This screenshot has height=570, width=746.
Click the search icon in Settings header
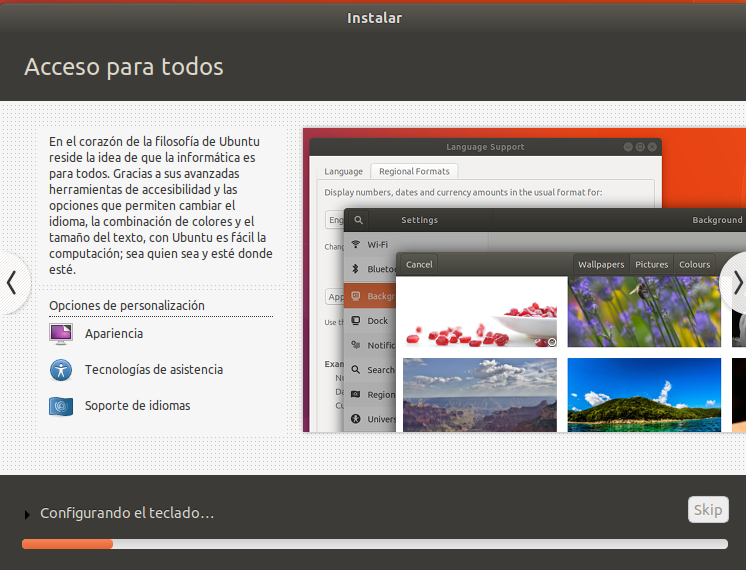[359, 220]
